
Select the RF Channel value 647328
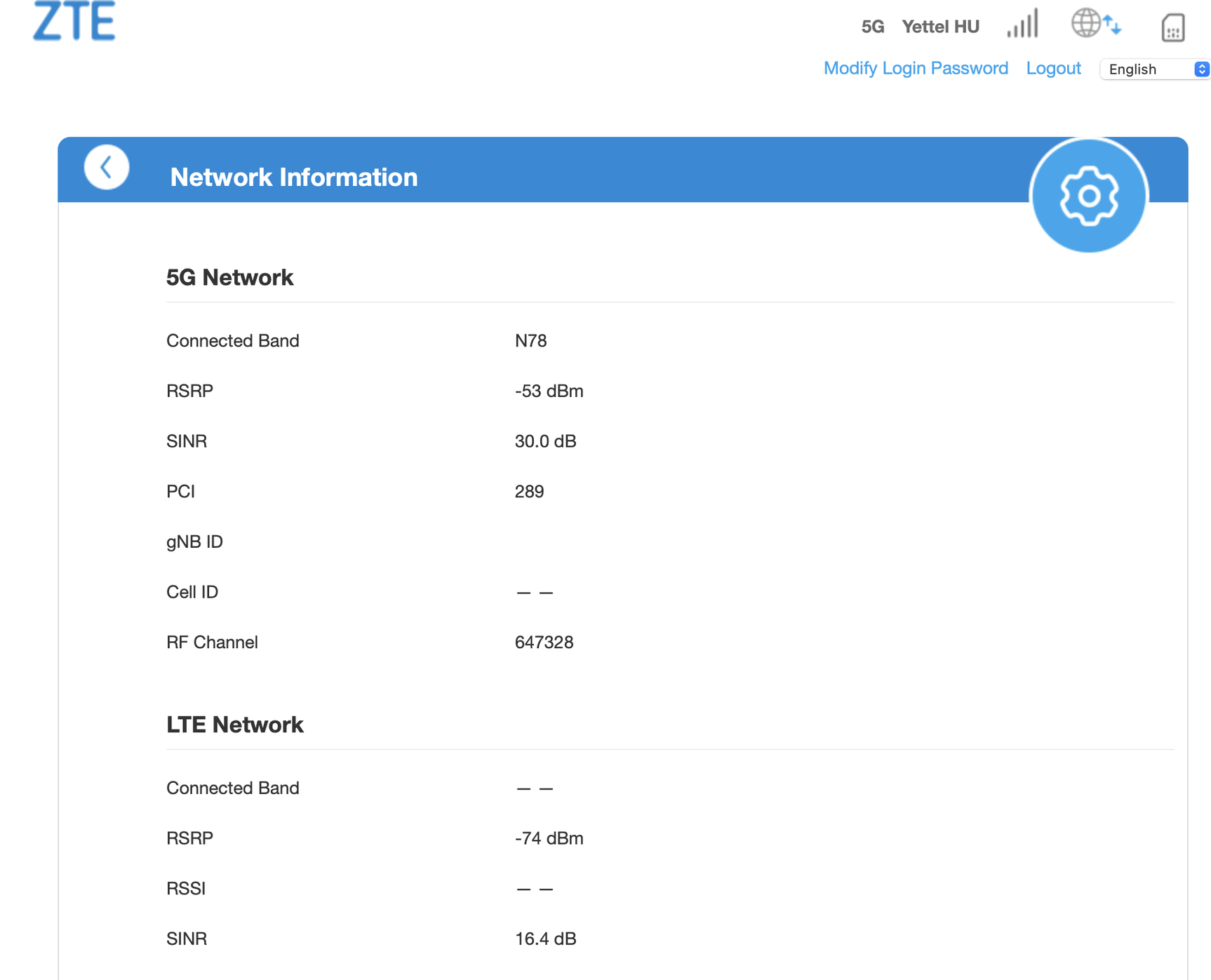point(544,643)
